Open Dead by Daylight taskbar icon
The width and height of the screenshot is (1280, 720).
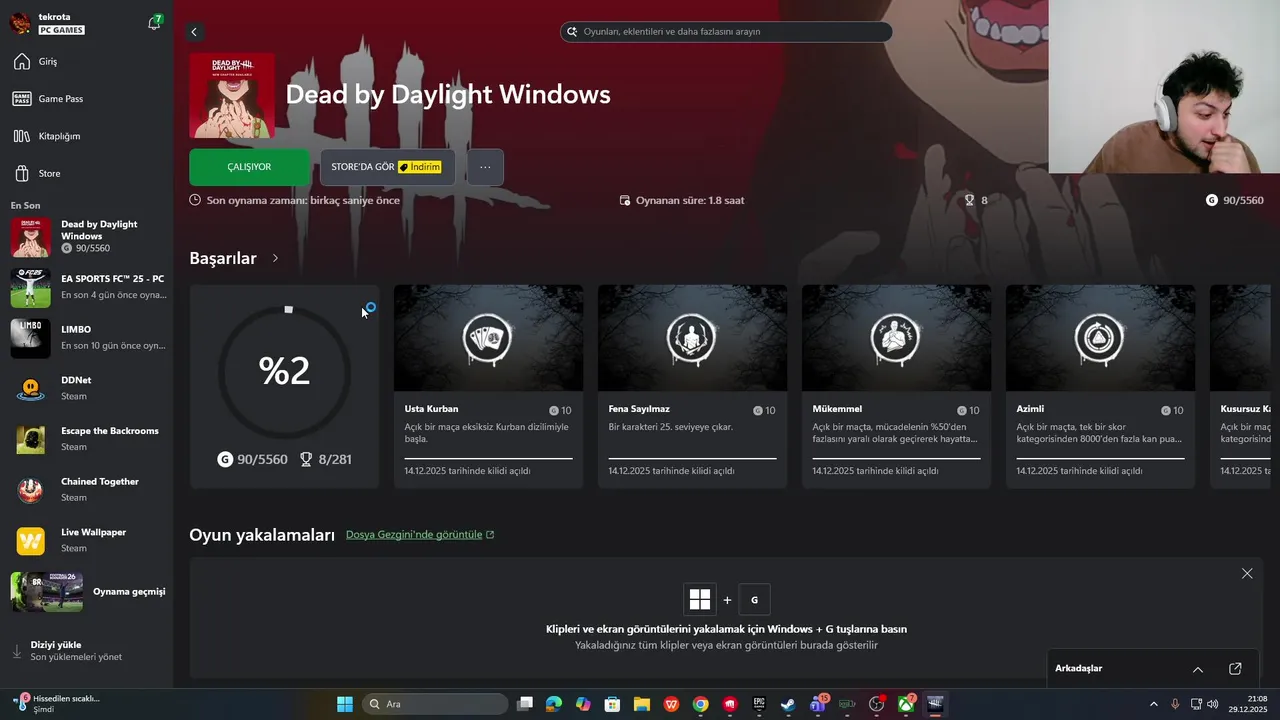coord(936,704)
